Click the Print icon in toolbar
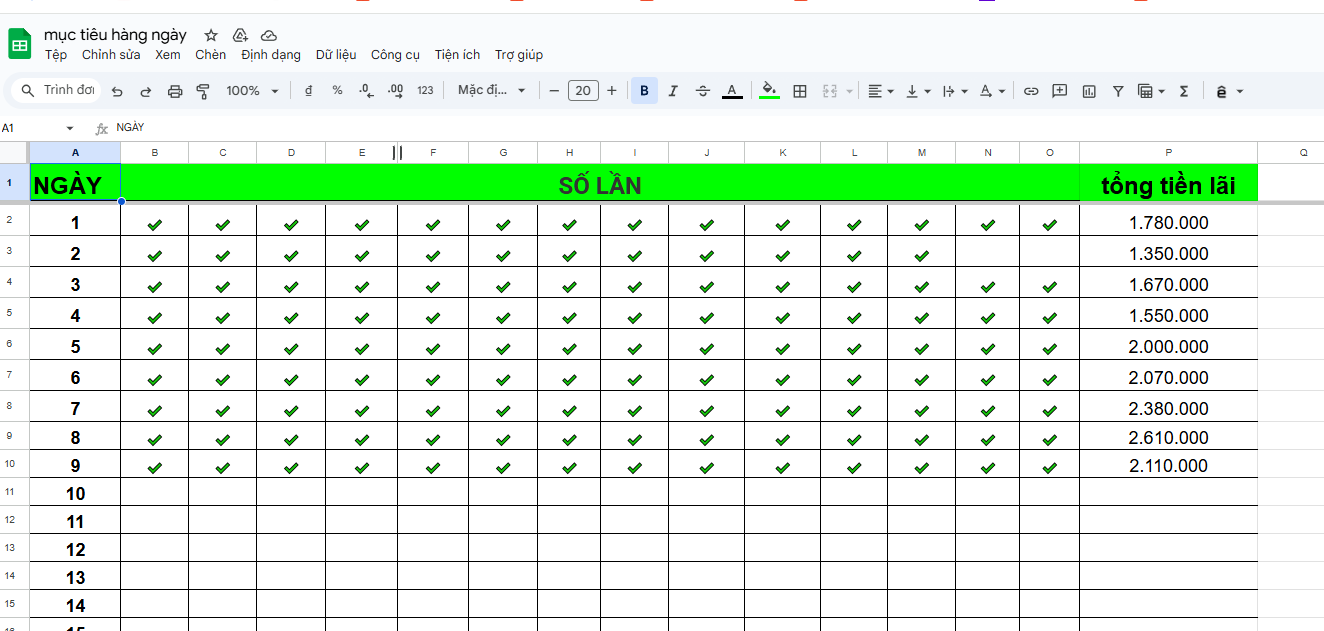Screen dimensions: 1324x631 pos(175,91)
